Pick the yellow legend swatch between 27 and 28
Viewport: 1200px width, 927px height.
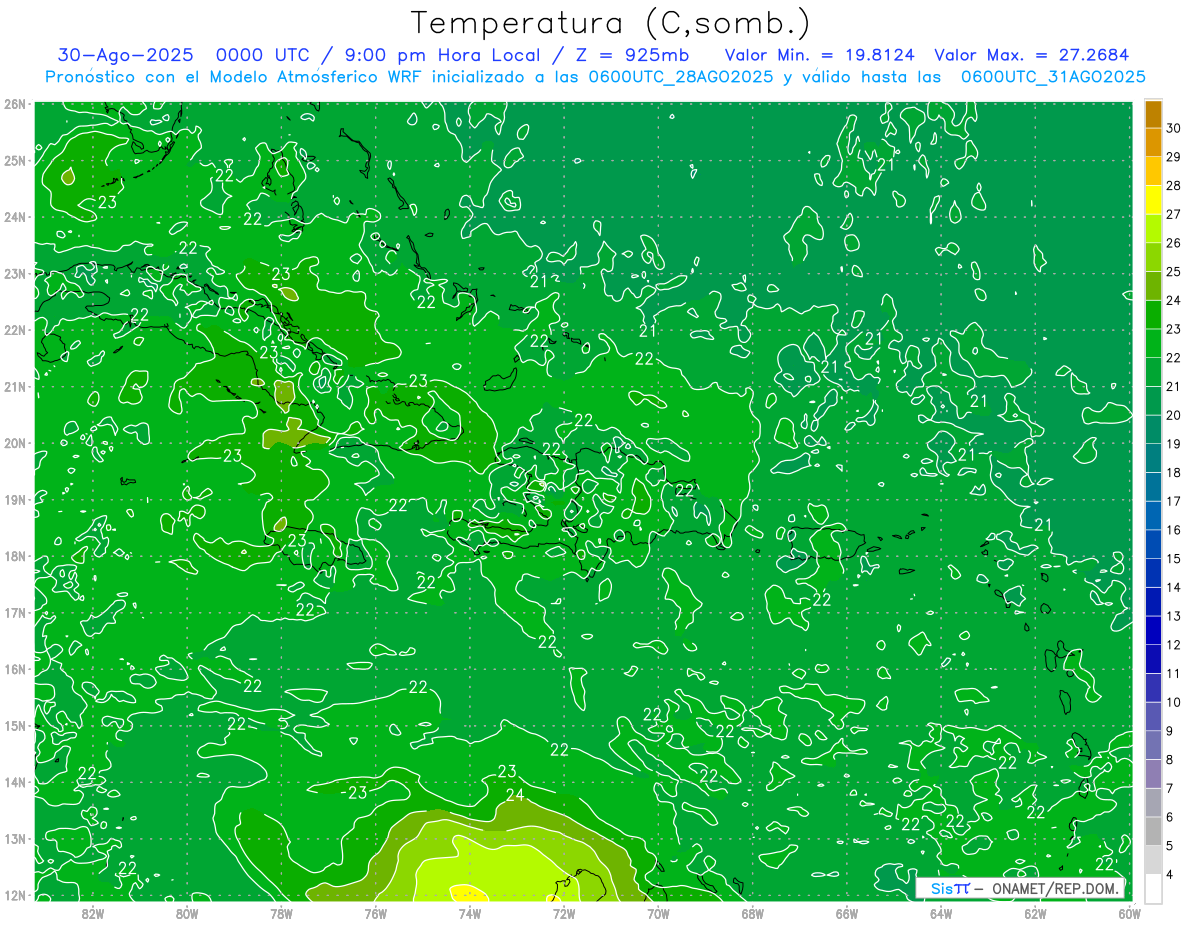coord(1153,200)
